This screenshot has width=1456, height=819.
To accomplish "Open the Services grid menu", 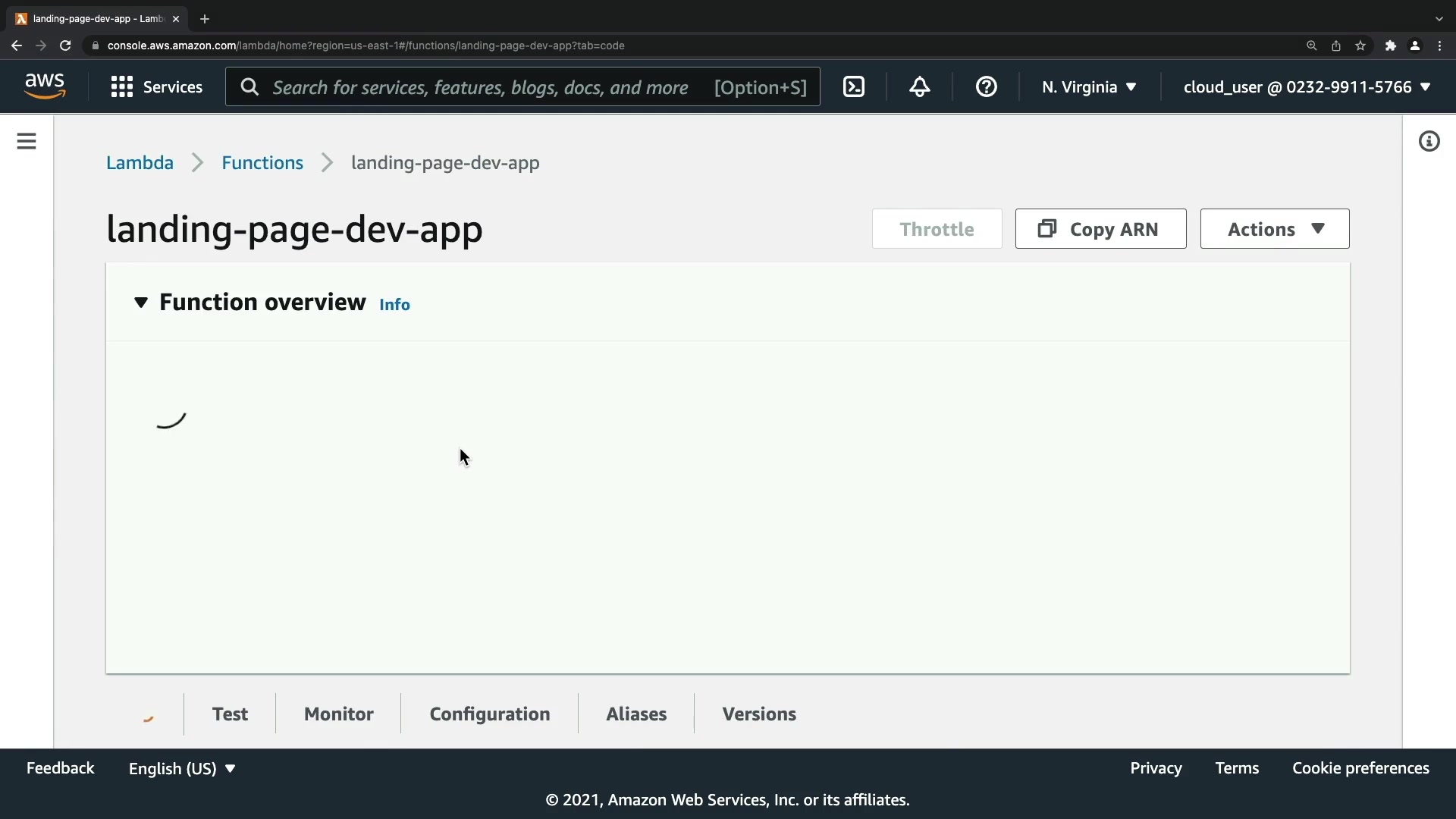I will pyautogui.click(x=156, y=87).
